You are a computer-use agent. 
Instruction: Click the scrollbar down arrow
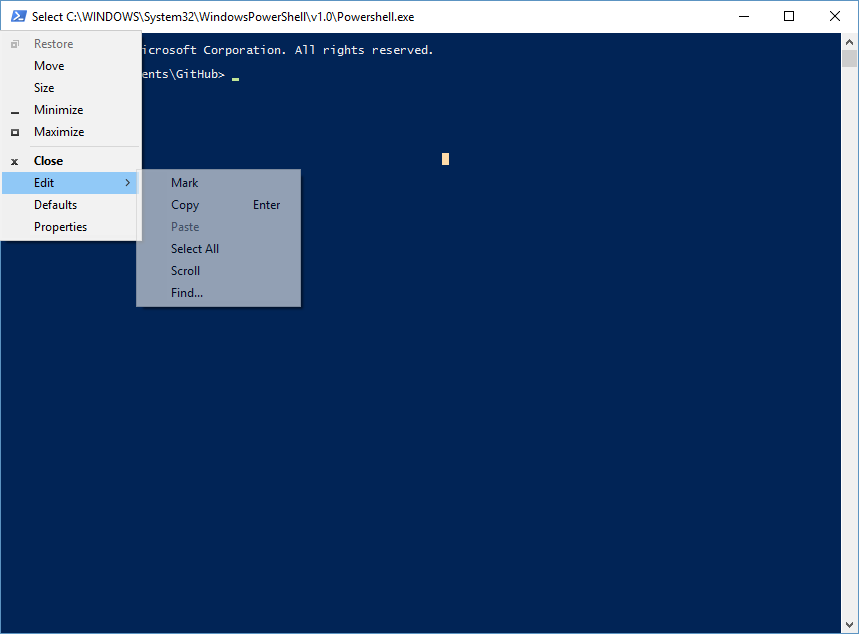pyautogui.click(x=849, y=625)
